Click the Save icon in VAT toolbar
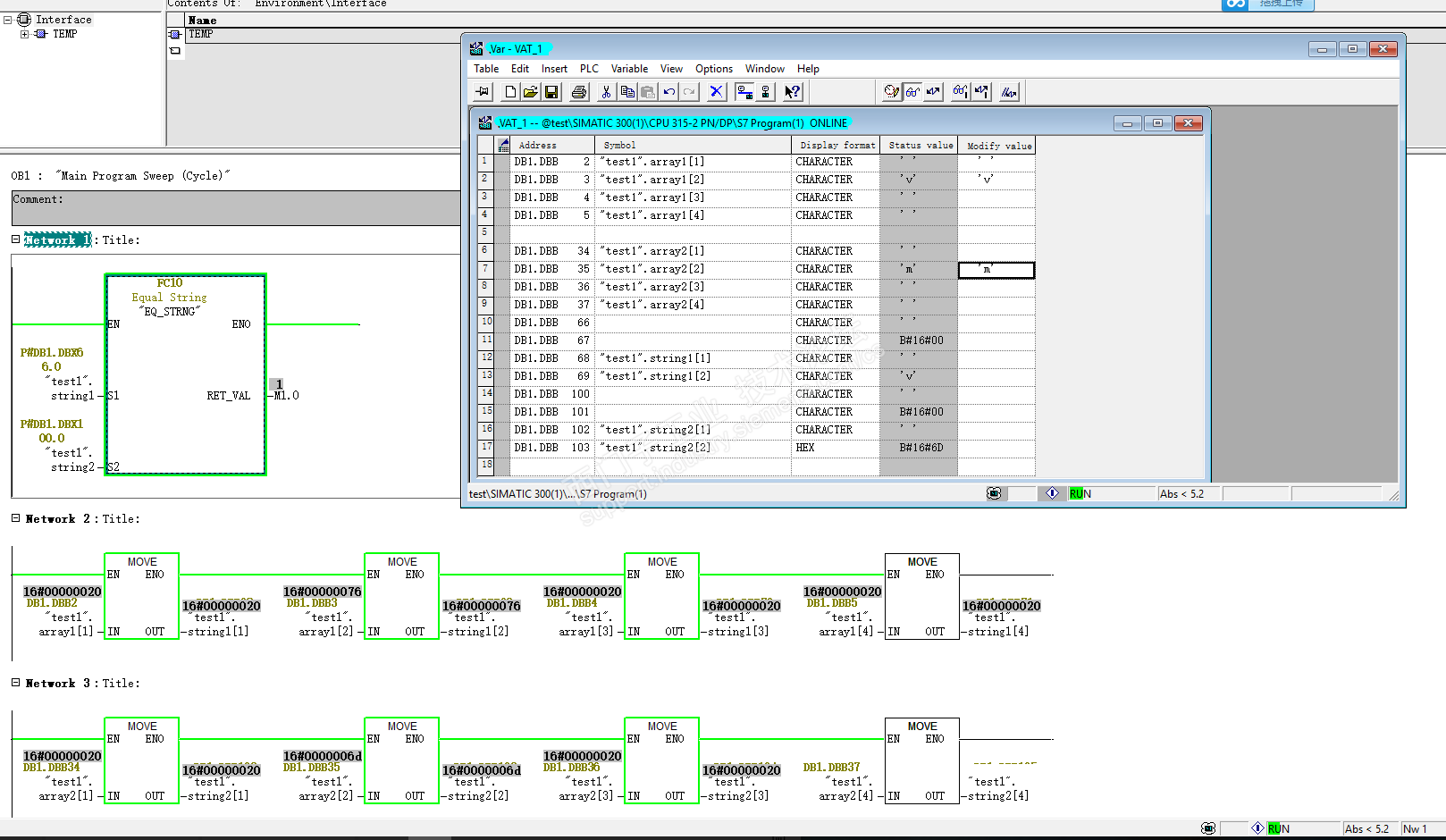This screenshot has width=1446, height=840. tap(551, 92)
